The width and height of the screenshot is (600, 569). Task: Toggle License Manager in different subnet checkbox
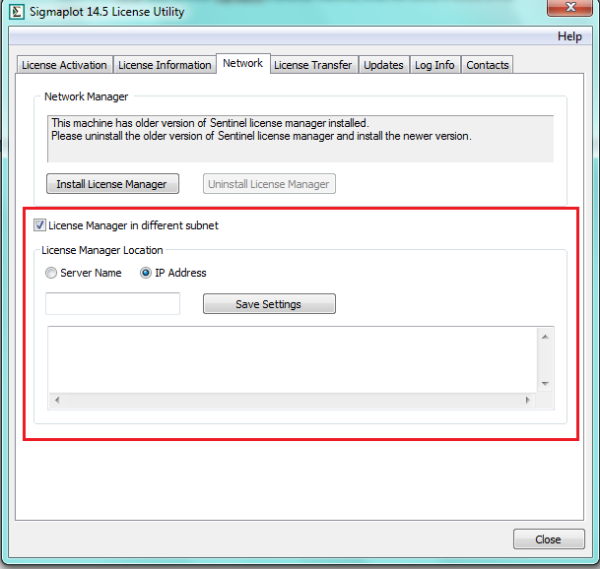pyautogui.click(x=40, y=225)
